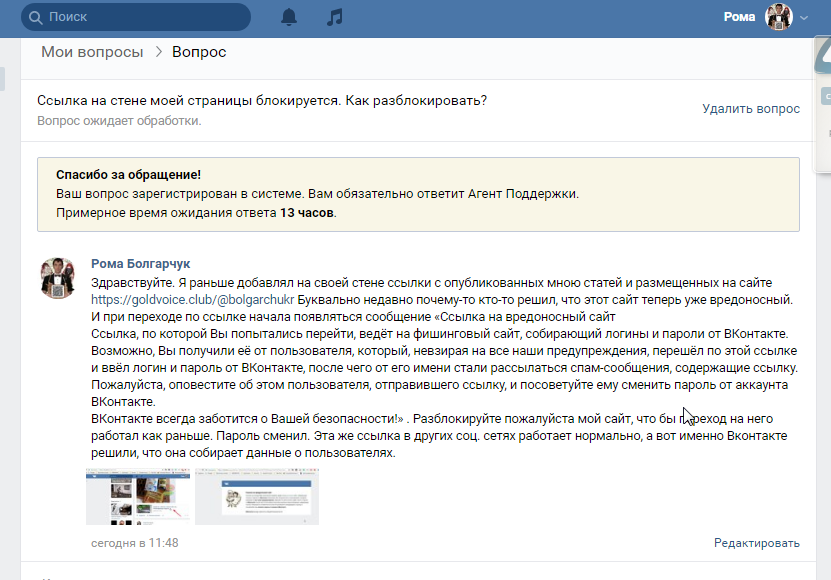Screen dimensions: 831x580
Task: Open the Рома profile name in header
Action: pyautogui.click(x=739, y=17)
